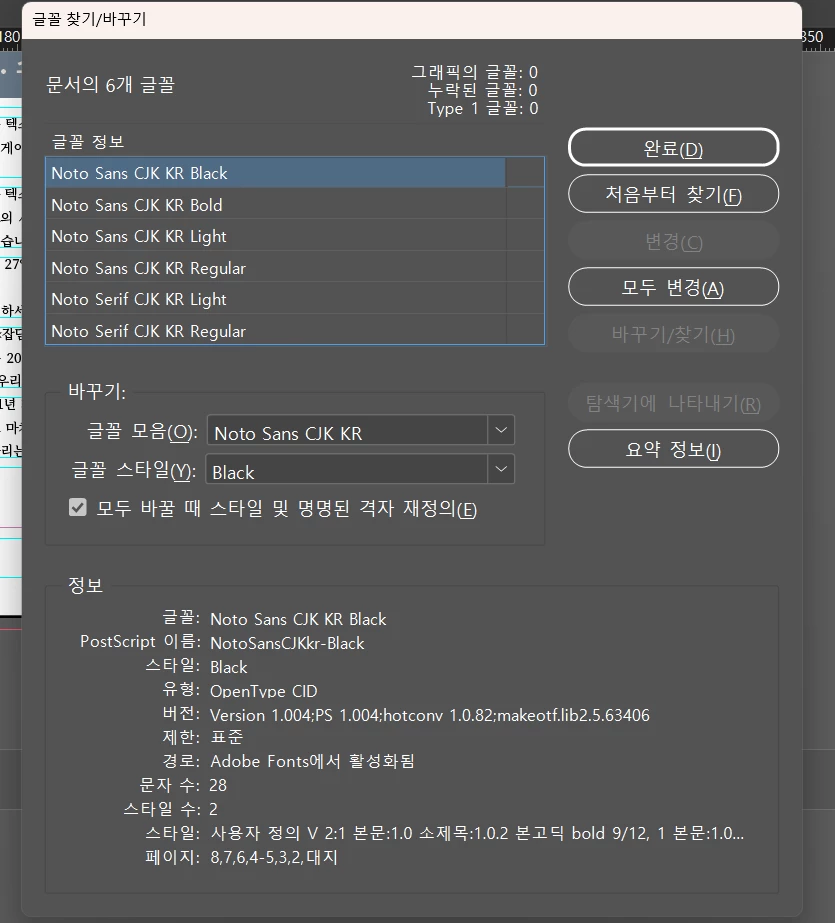Click the 글꼴 스타일 field showing Black
This screenshot has width=835, height=923.
pos(347,469)
